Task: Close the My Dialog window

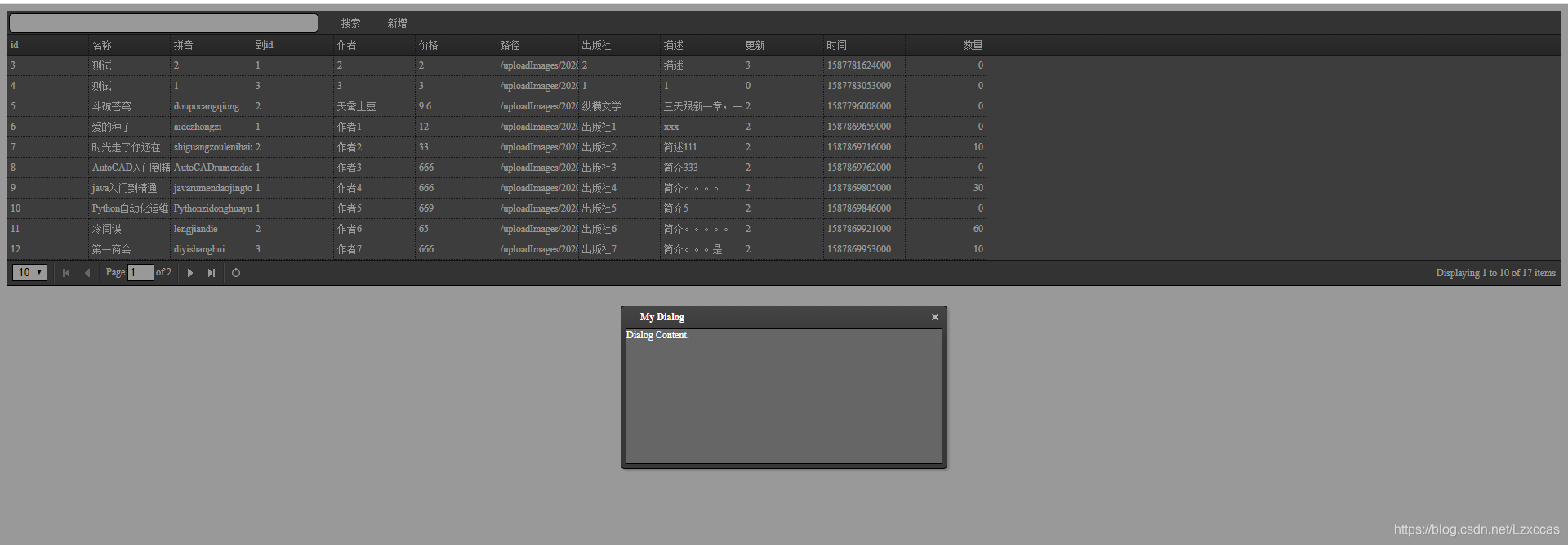Action: pos(935,317)
